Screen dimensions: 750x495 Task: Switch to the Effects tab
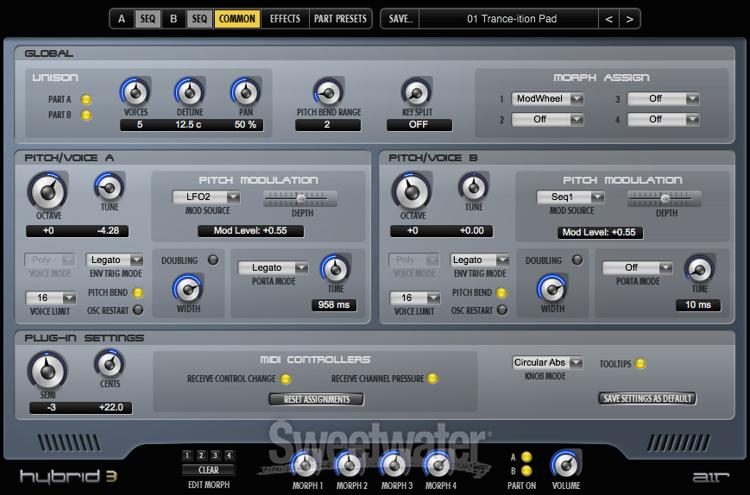[x=284, y=19]
